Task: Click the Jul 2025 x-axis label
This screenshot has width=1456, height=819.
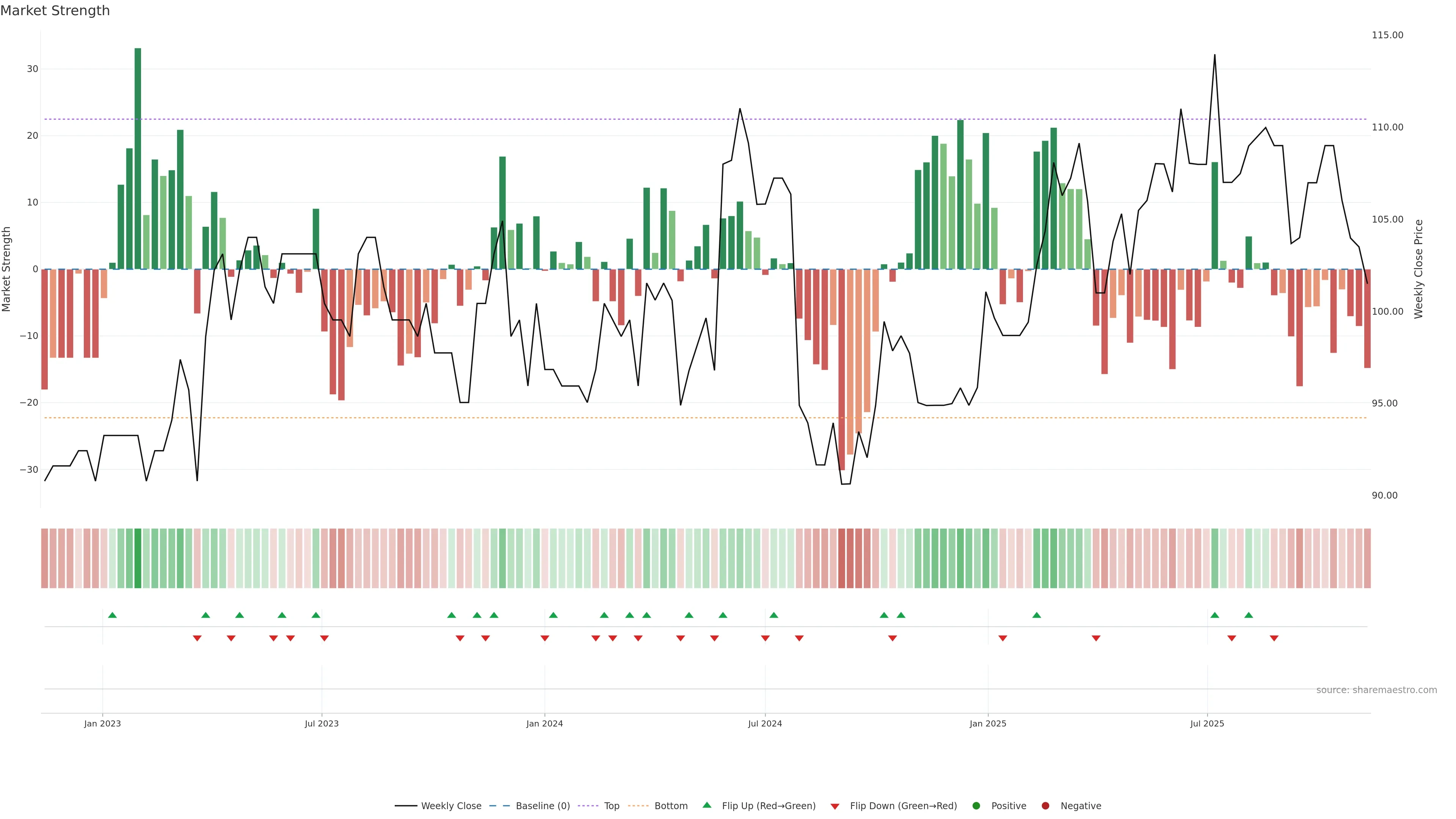Action: tap(1207, 723)
